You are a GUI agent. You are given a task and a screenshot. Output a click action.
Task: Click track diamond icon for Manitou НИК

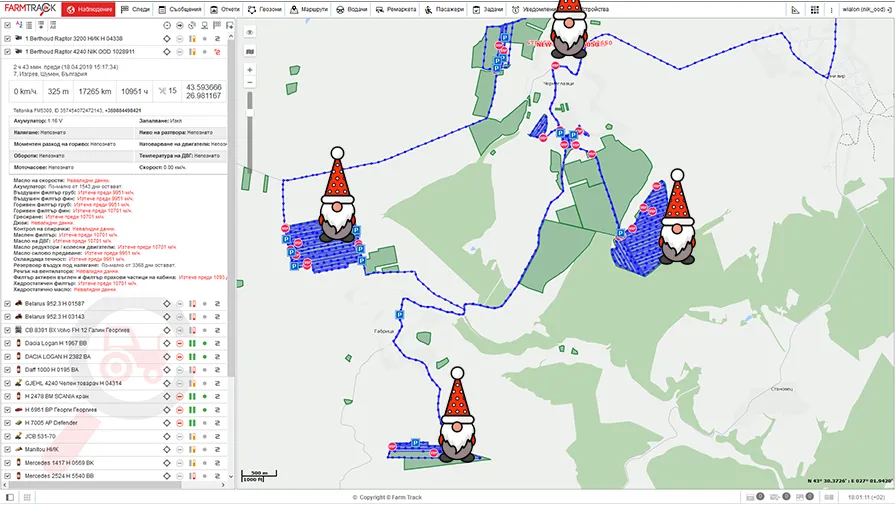[167, 449]
